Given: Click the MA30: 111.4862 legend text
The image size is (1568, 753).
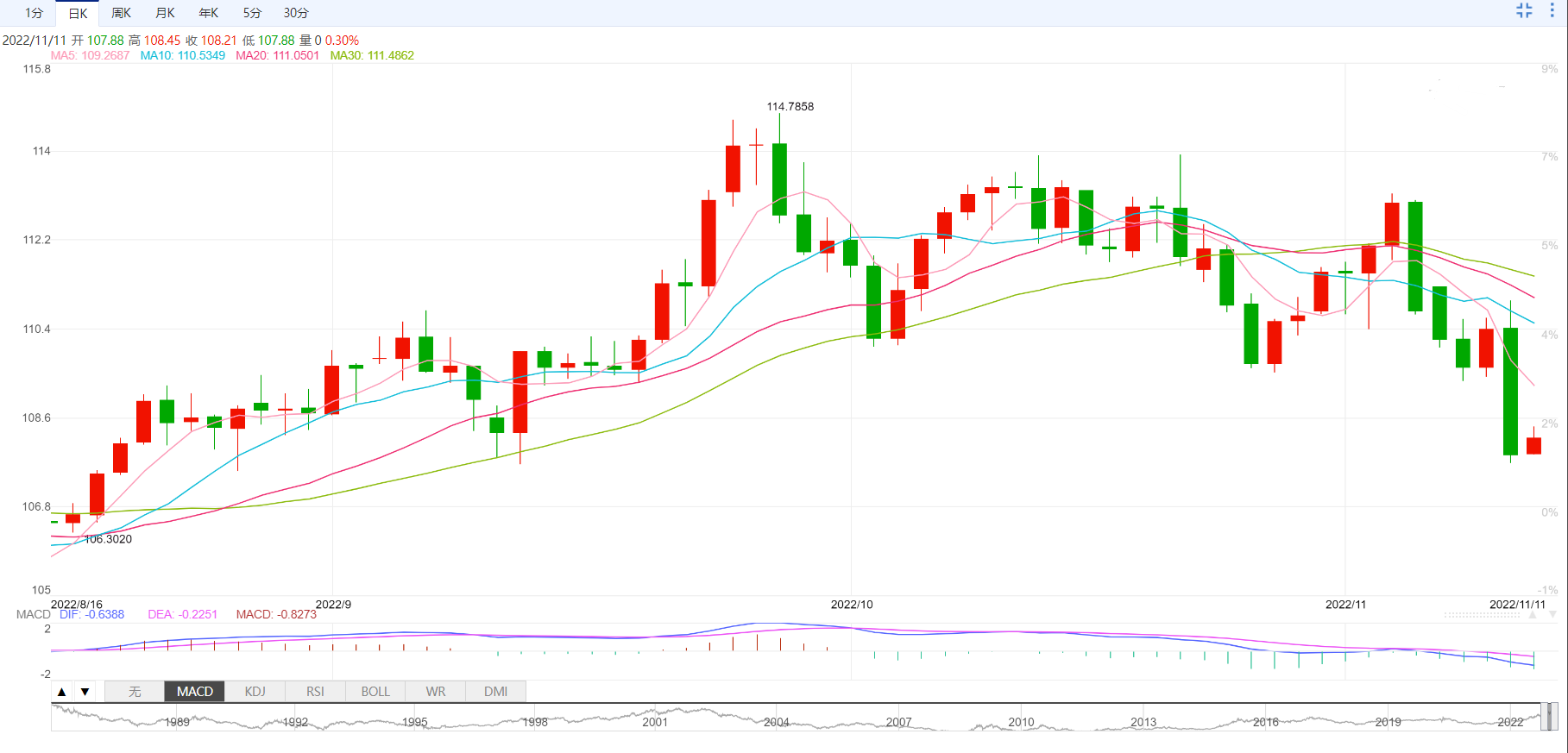Looking at the screenshot, I should 372,55.
